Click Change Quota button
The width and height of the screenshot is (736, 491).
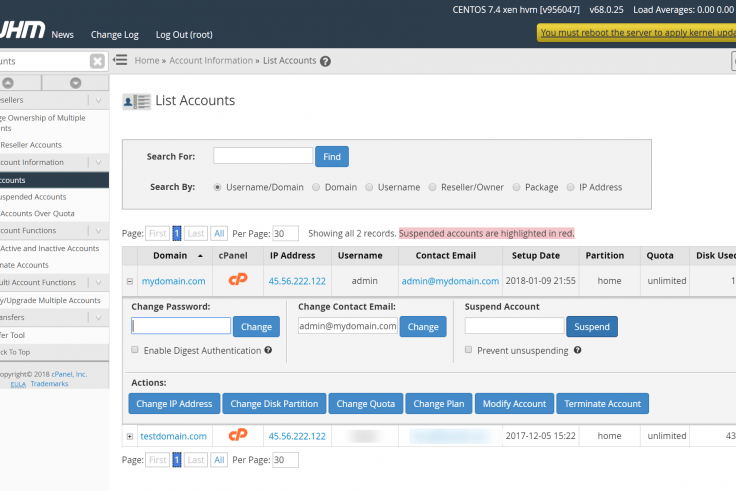click(366, 404)
